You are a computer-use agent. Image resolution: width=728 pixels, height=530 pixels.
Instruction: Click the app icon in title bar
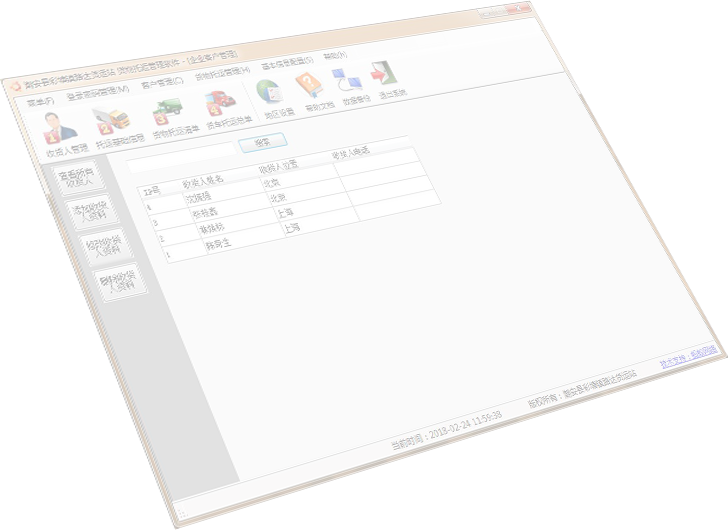(15, 86)
